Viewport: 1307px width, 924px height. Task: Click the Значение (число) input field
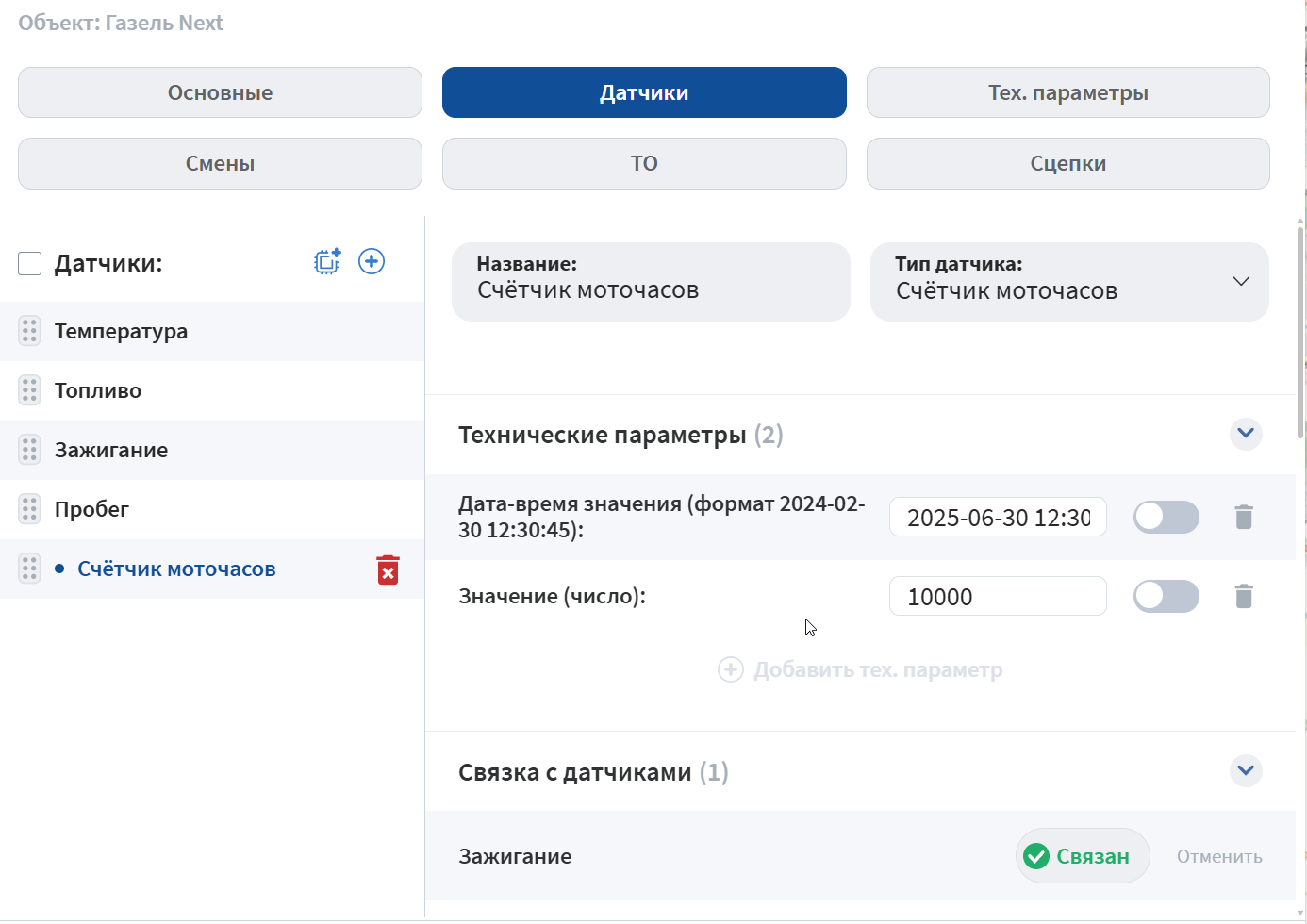[x=997, y=596]
